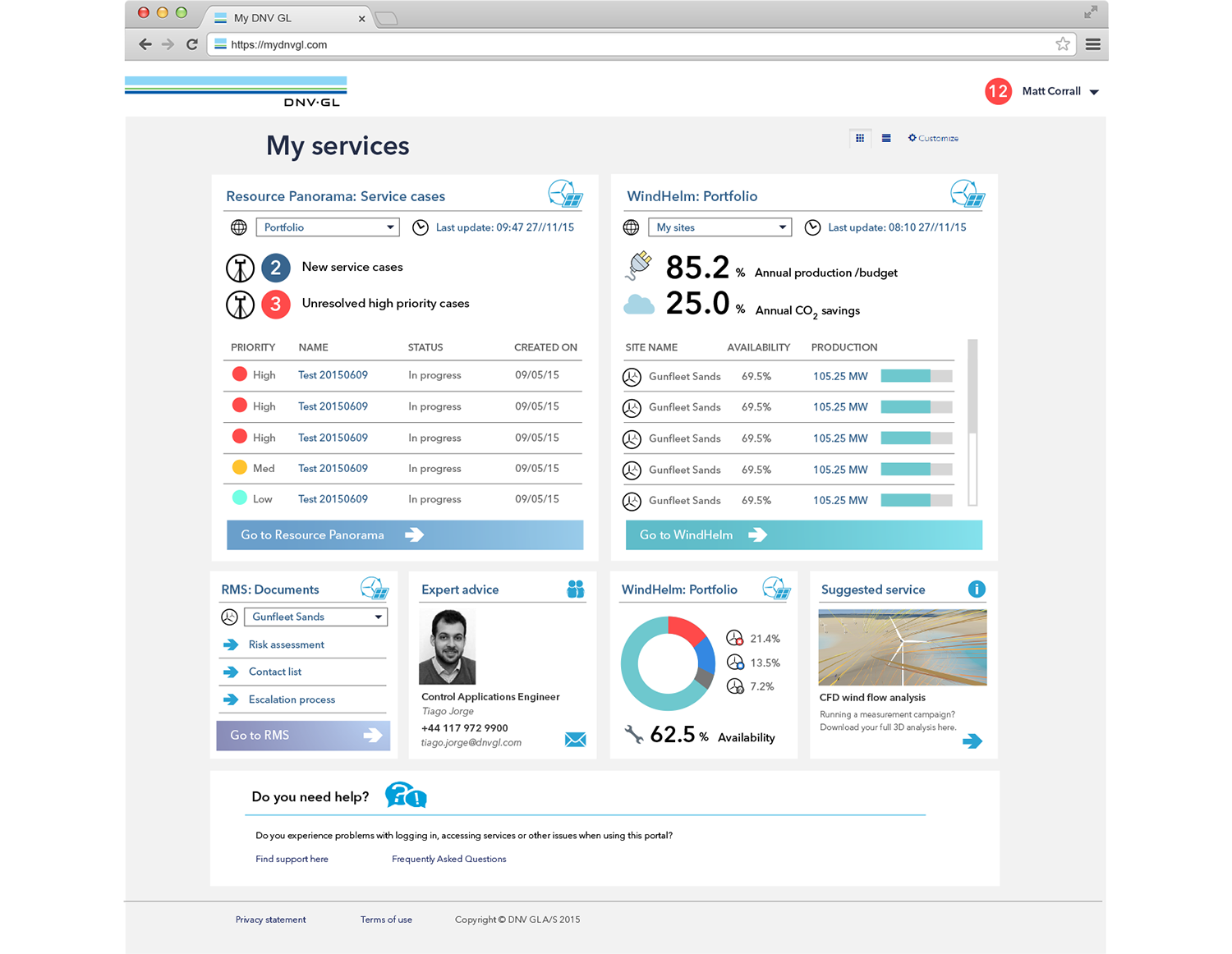1232x954 pixels.
Task: Click the small WindHelm Portfolio card icon
Action: (x=776, y=588)
